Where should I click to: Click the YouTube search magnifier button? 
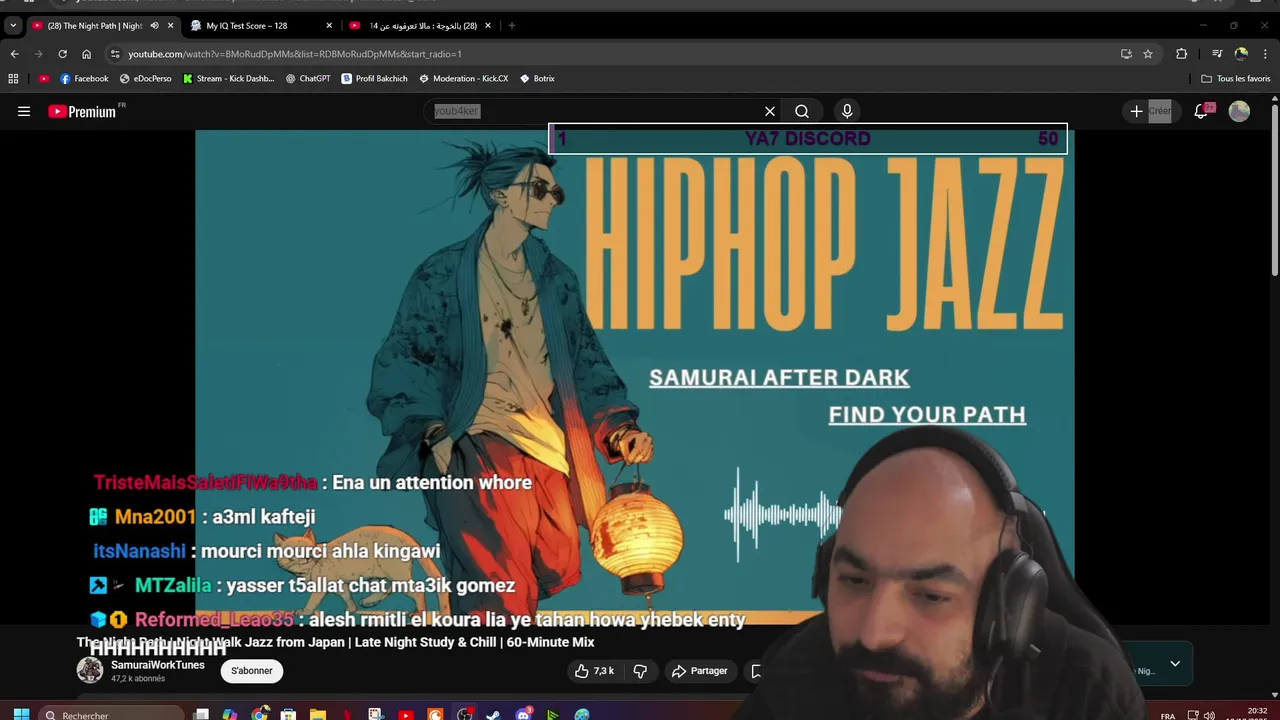[x=802, y=112]
